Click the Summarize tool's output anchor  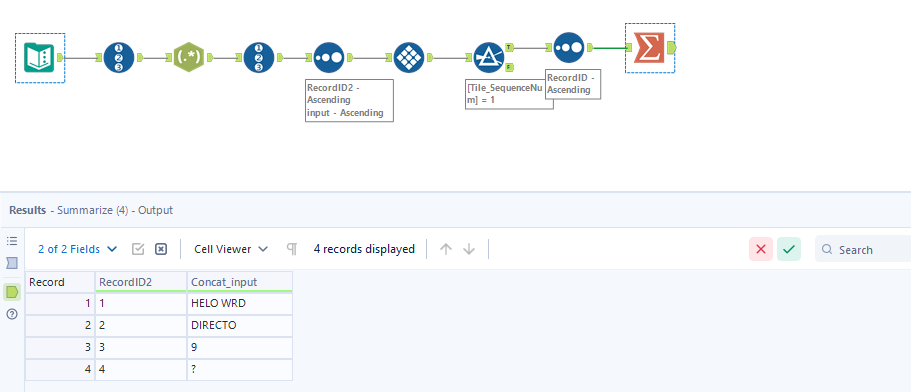tap(672, 48)
